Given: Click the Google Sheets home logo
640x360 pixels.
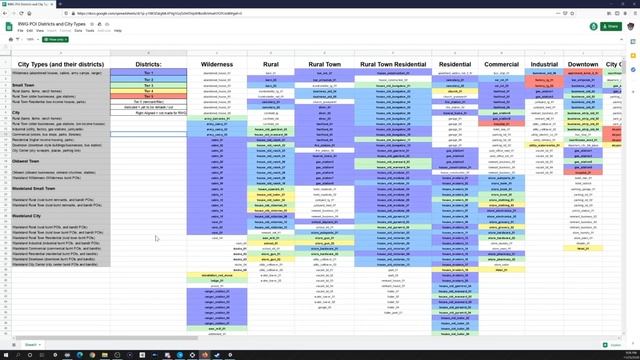Looking at the screenshot, I should point(9,27).
